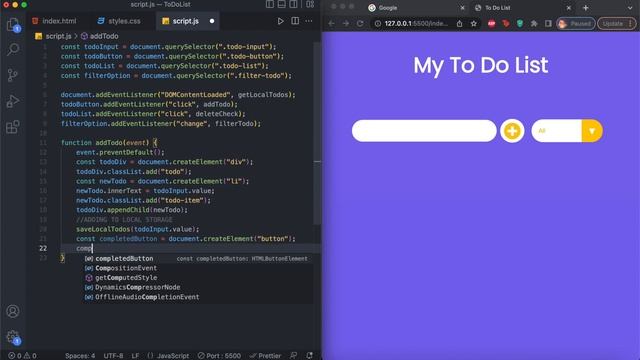The width and height of the screenshot is (640, 360).
Task: Open the red tag browser extension
Action: 506,24
